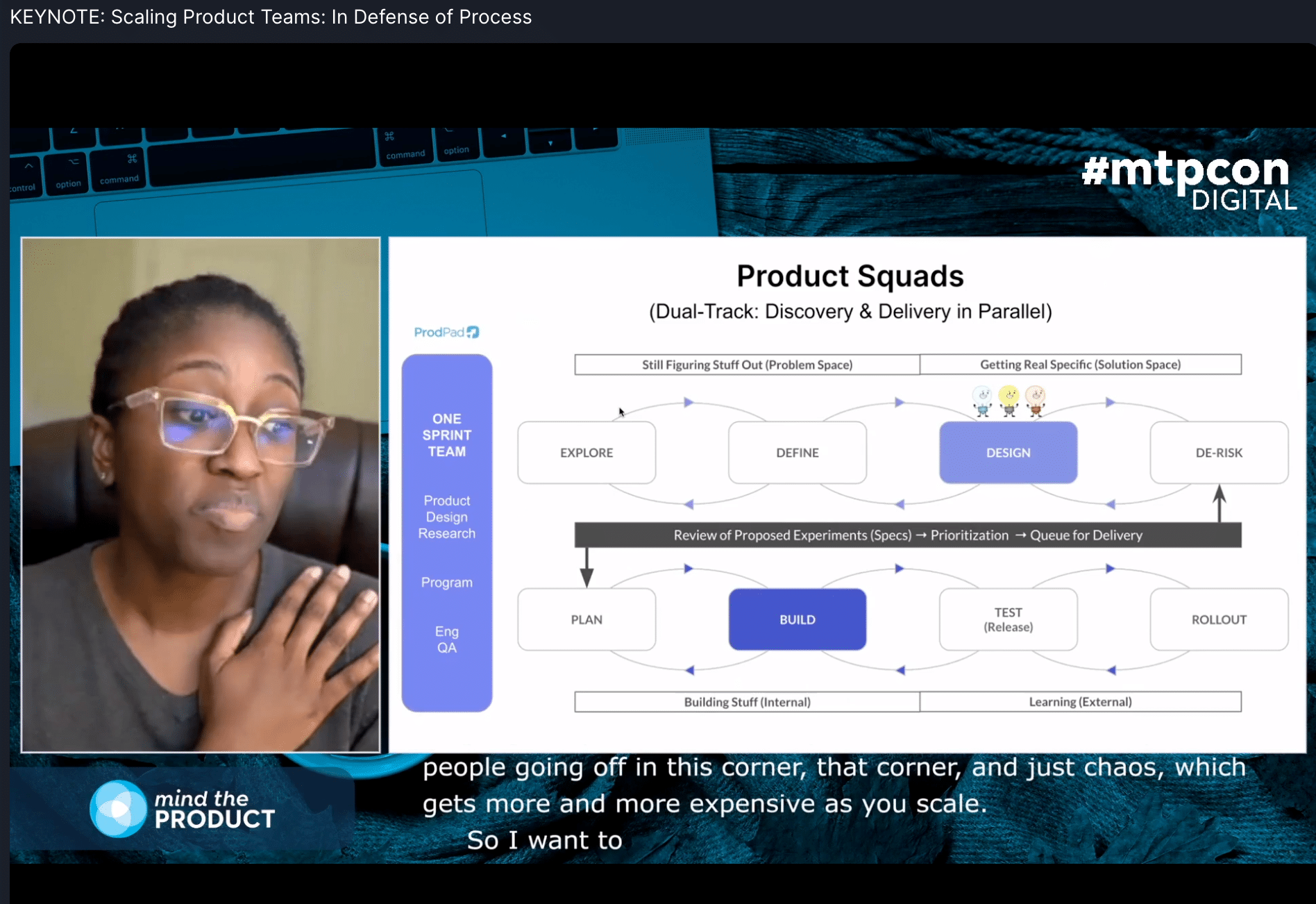Click the orange lightbulb character above DESIGN
The height and width of the screenshot is (904, 1316).
(x=1035, y=401)
